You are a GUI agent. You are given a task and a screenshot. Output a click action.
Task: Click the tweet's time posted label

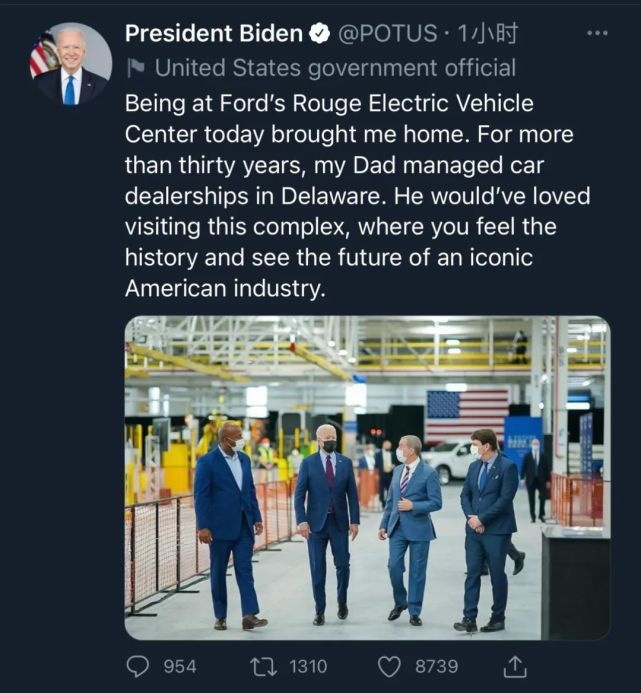point(488,34)
